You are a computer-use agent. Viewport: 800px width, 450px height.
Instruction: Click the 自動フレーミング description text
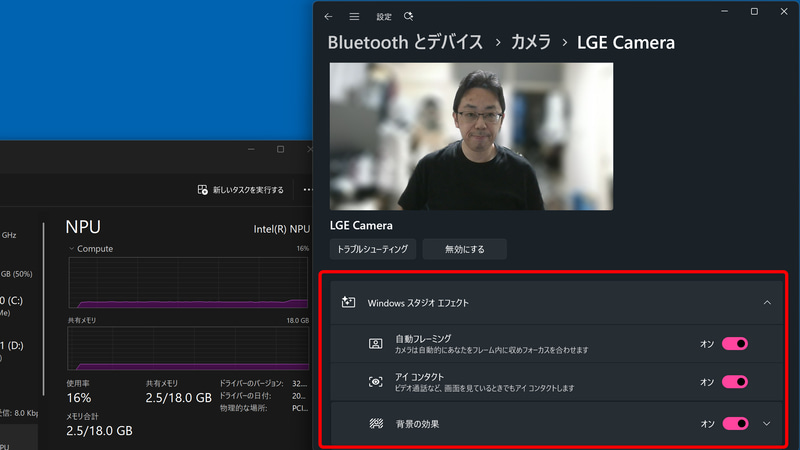pos(491,350)
